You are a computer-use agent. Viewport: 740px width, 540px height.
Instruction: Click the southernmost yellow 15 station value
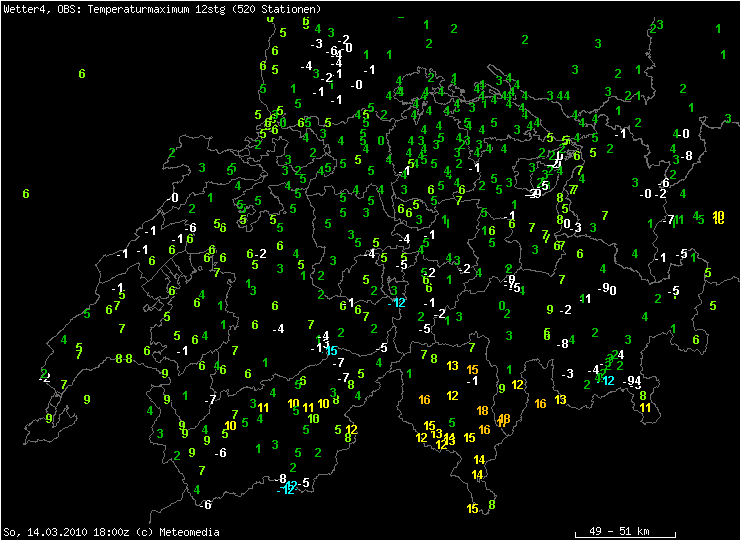coord(472,509)
